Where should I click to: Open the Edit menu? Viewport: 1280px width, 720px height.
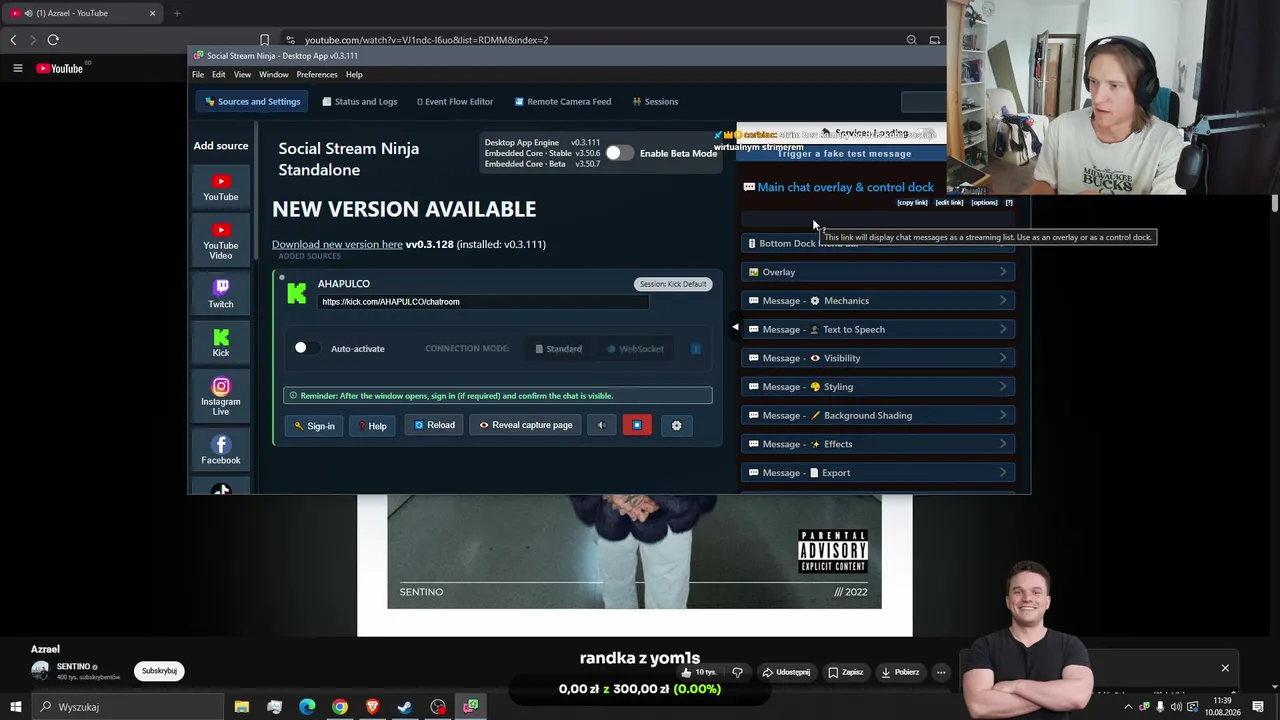[x=218, y=75]
